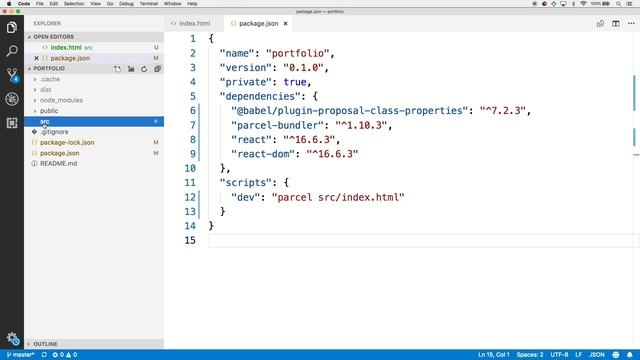The width and height of the screenshot is (640, 360).
Task: Synchronize changes in status bar
Action: tap(44, 355)
